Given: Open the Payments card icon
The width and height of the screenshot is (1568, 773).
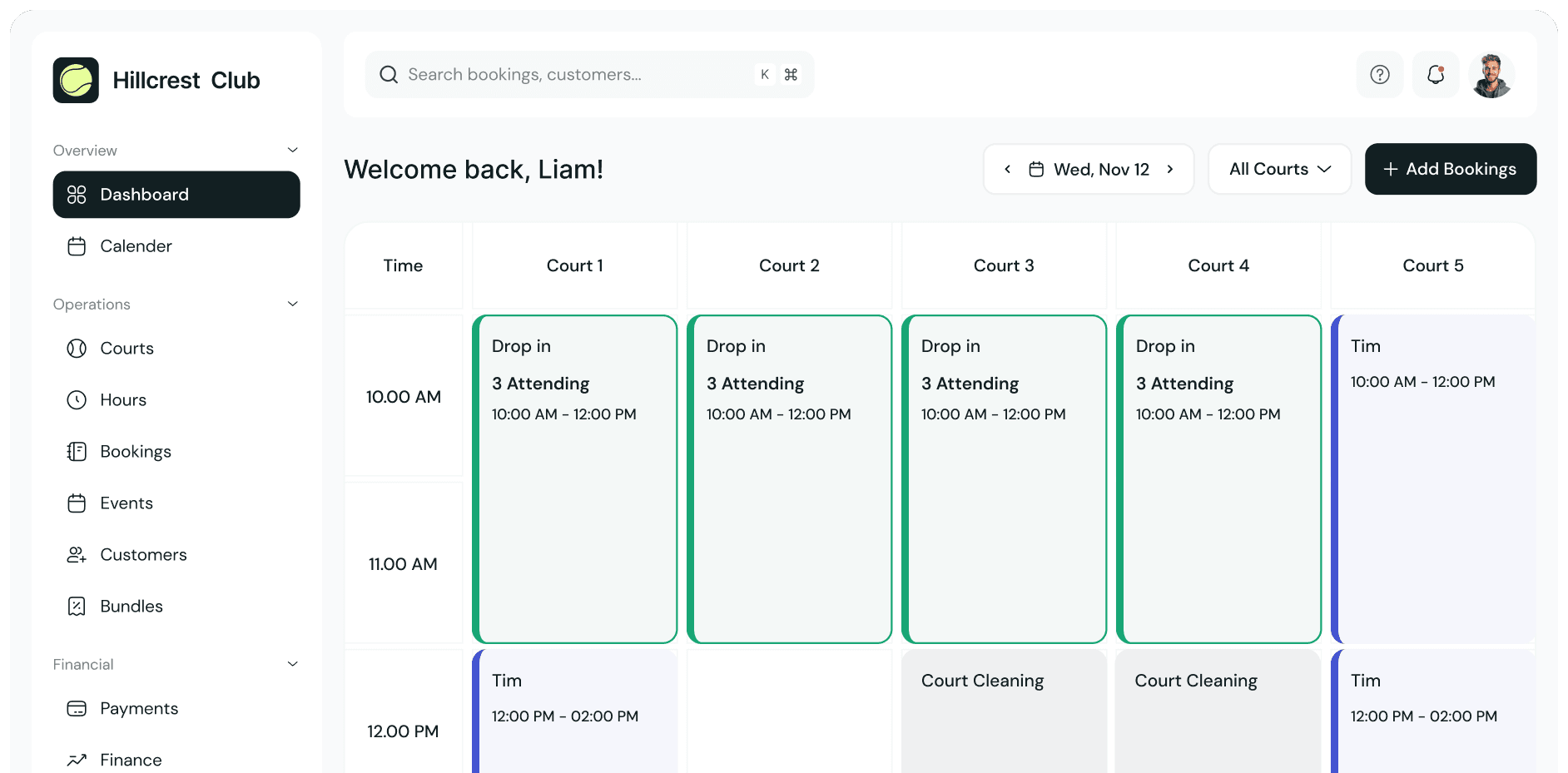Looking at the screenshot, I should 76,708.
